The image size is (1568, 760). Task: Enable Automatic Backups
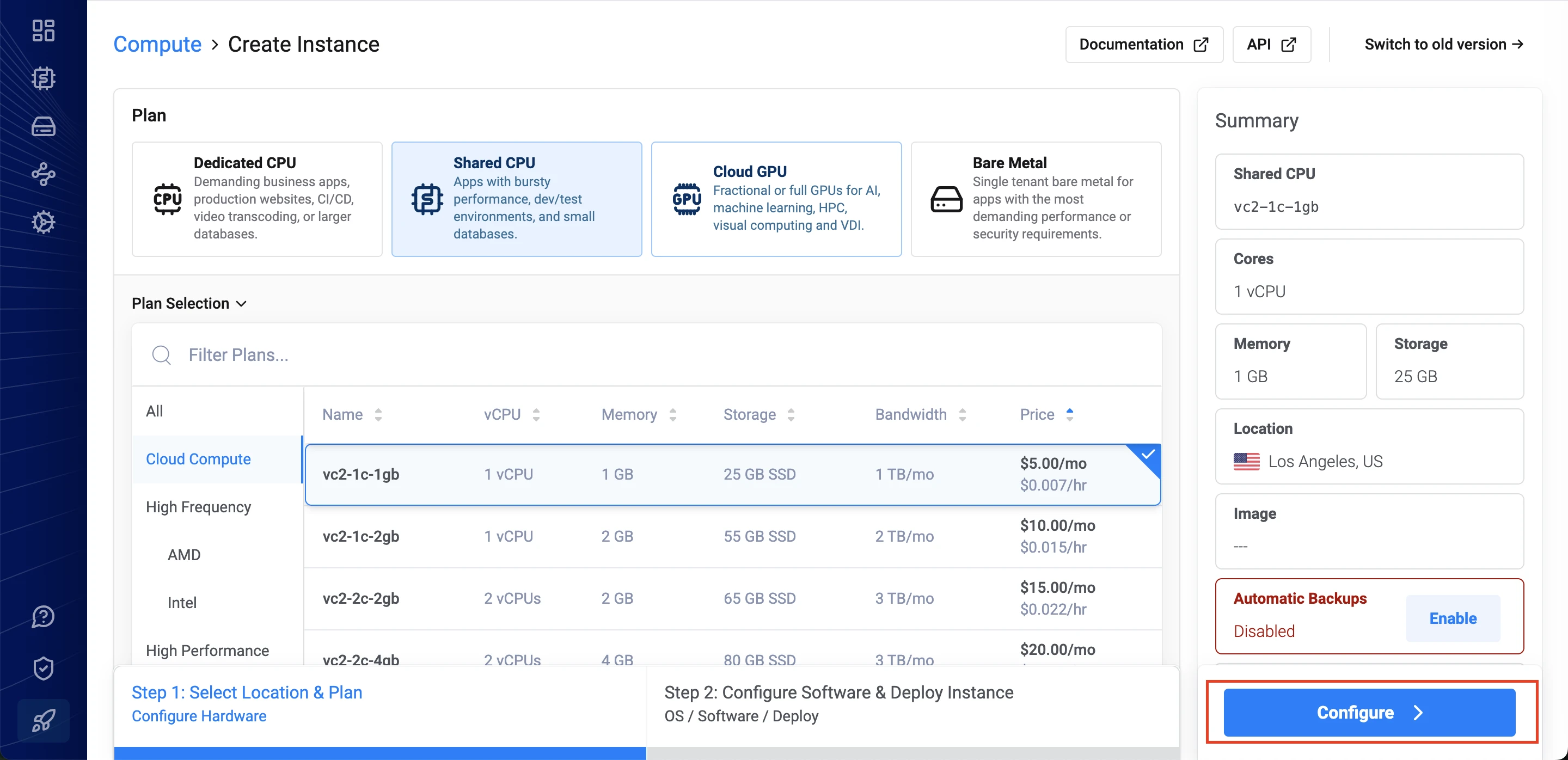pos(1453,618)
